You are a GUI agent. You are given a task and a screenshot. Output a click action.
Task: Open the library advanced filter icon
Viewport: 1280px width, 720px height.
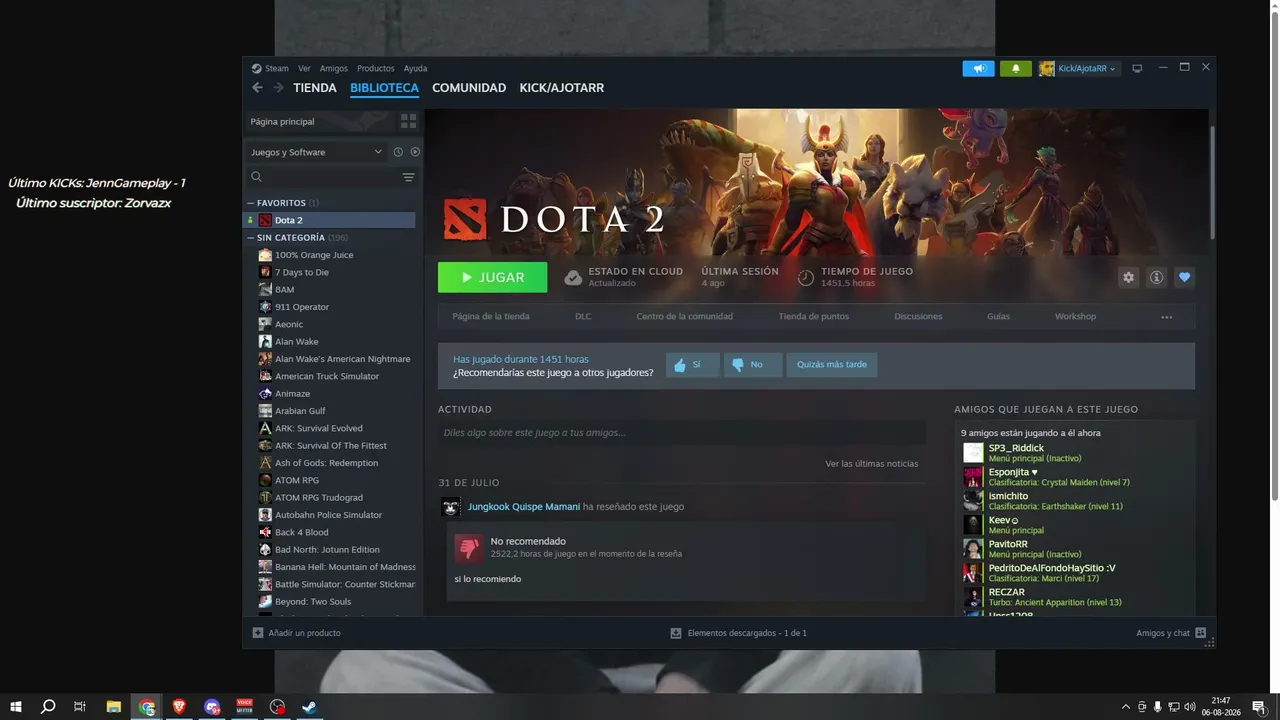coord(408,177)
